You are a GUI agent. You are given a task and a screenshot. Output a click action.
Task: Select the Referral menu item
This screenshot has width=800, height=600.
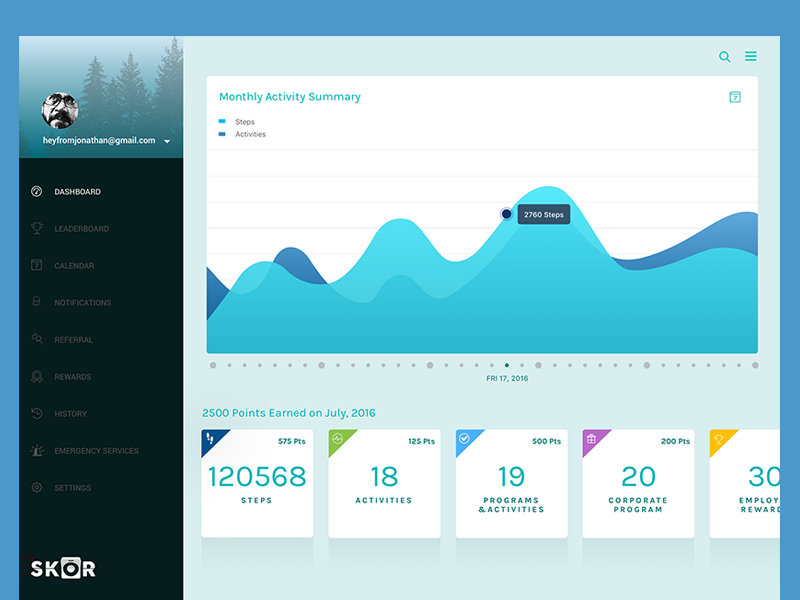point(73,340)
